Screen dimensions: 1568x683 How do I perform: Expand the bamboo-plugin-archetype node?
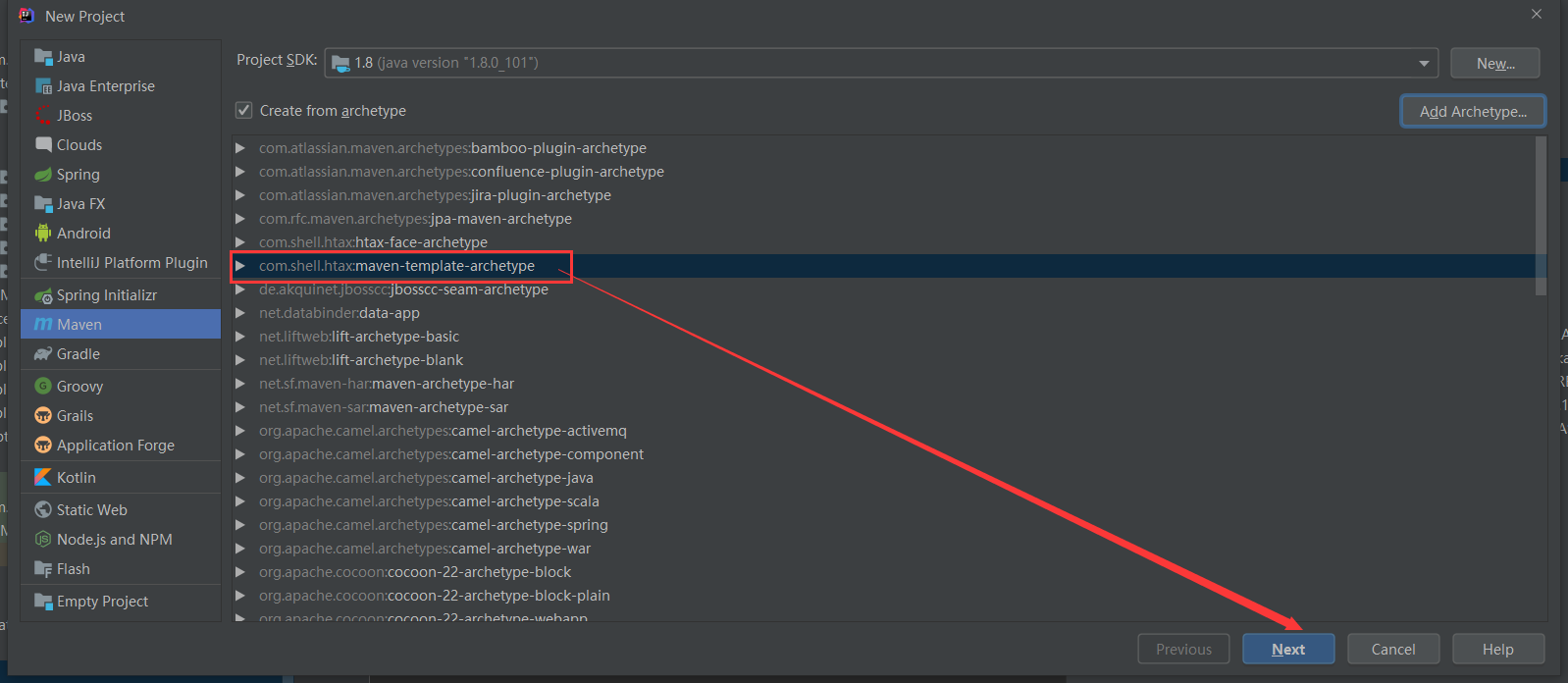[240, 148]
